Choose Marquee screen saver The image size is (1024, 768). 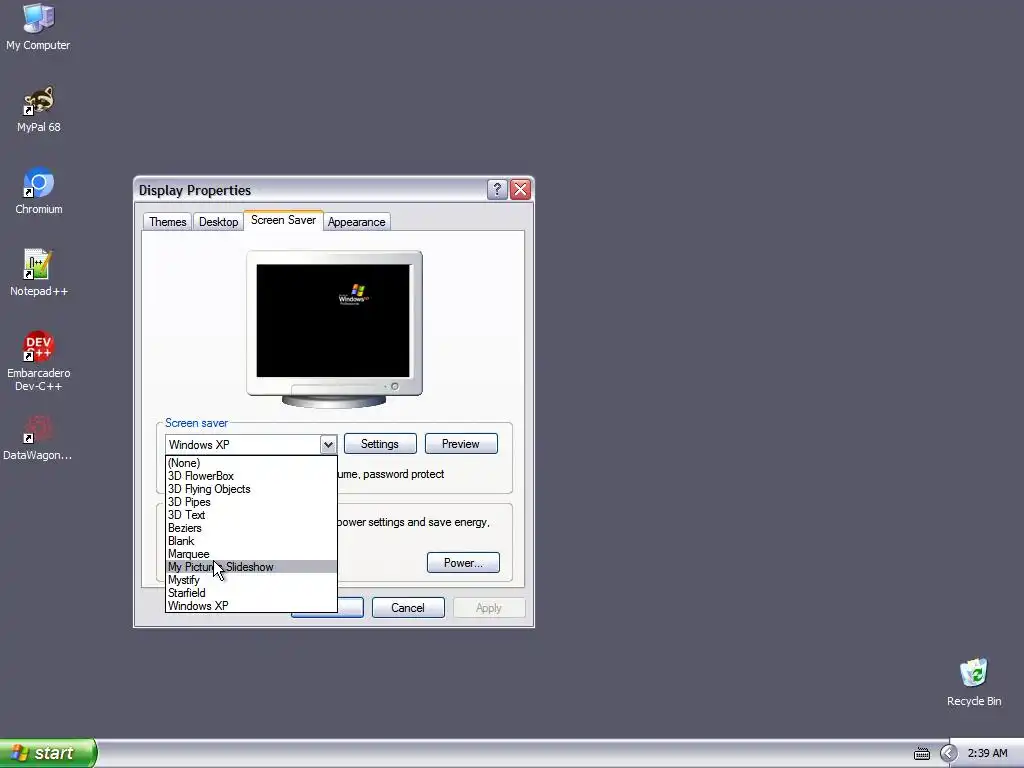[x=251, y=554]
